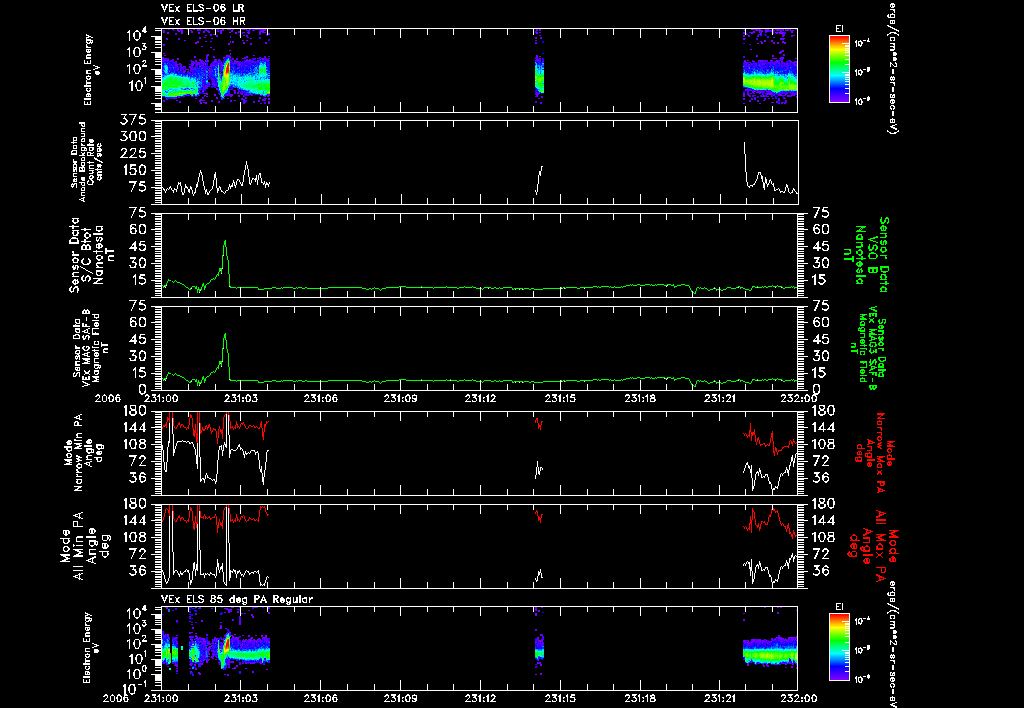Screen dimensions: 1024x708
Task: Click the red "Mode Narrow Max PA Angle" label
Action: pos(875,451)
